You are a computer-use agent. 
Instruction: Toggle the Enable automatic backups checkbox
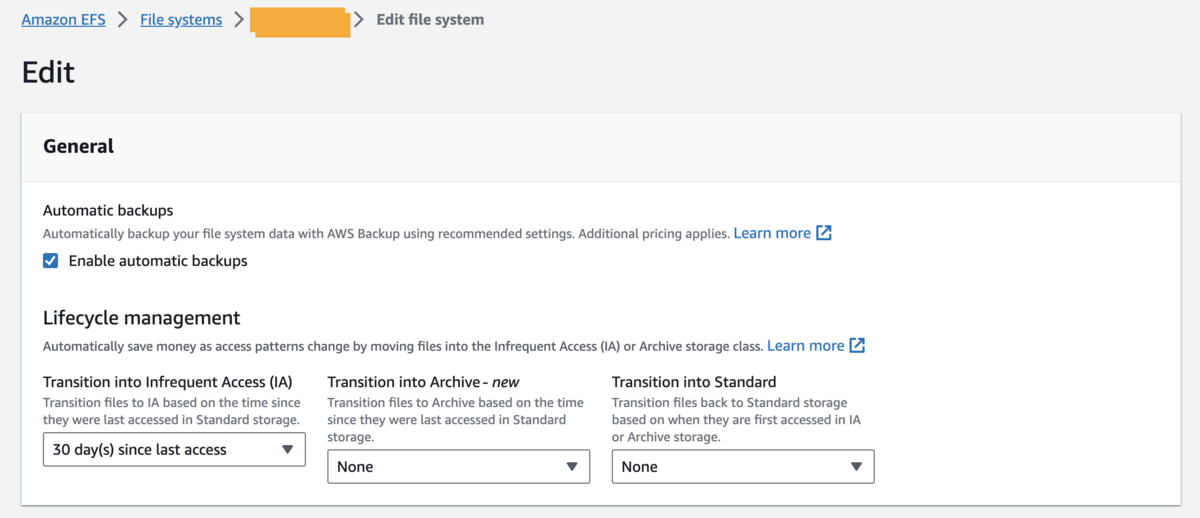point(50,261)
